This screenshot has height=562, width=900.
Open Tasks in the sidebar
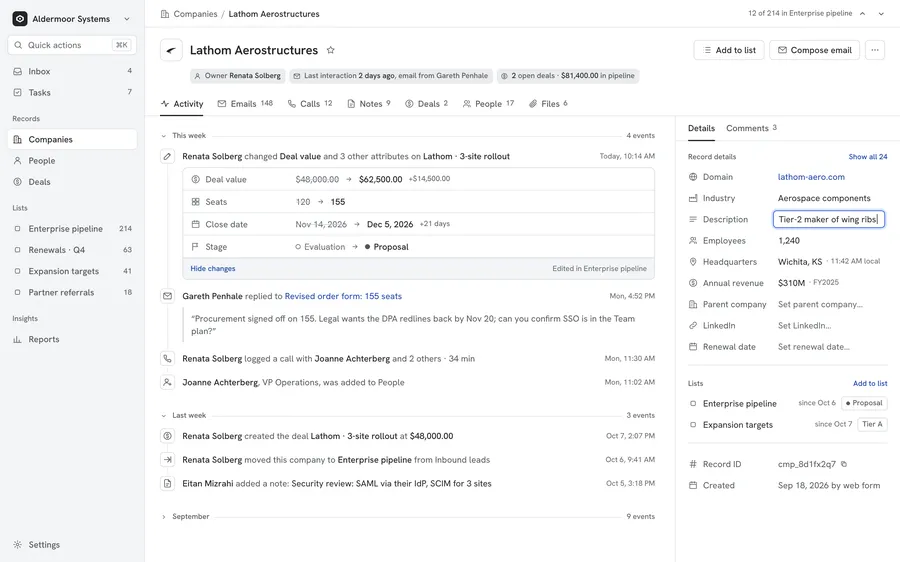coord(72,92)
